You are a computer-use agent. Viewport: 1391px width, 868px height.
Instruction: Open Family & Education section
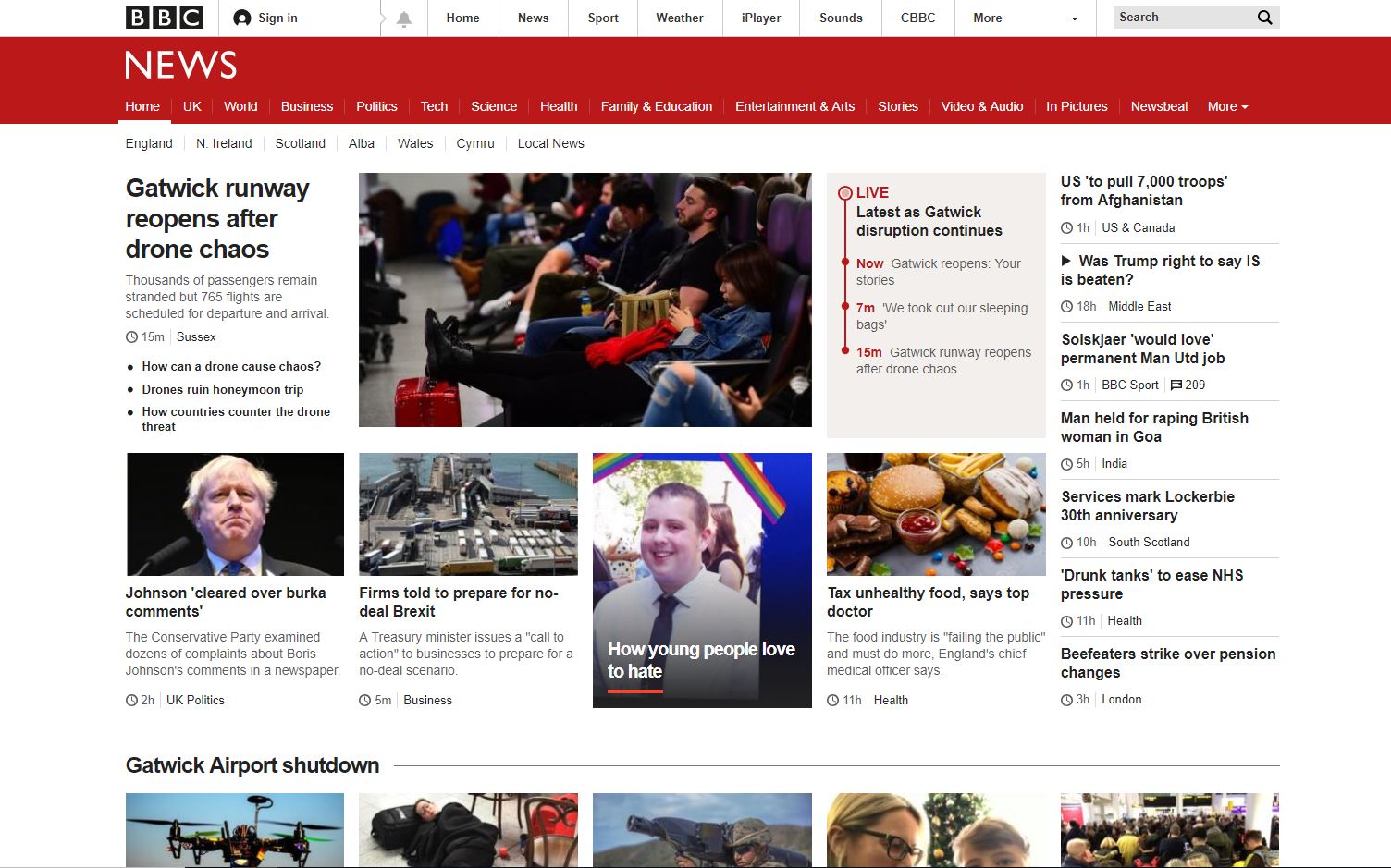(657, 106)
